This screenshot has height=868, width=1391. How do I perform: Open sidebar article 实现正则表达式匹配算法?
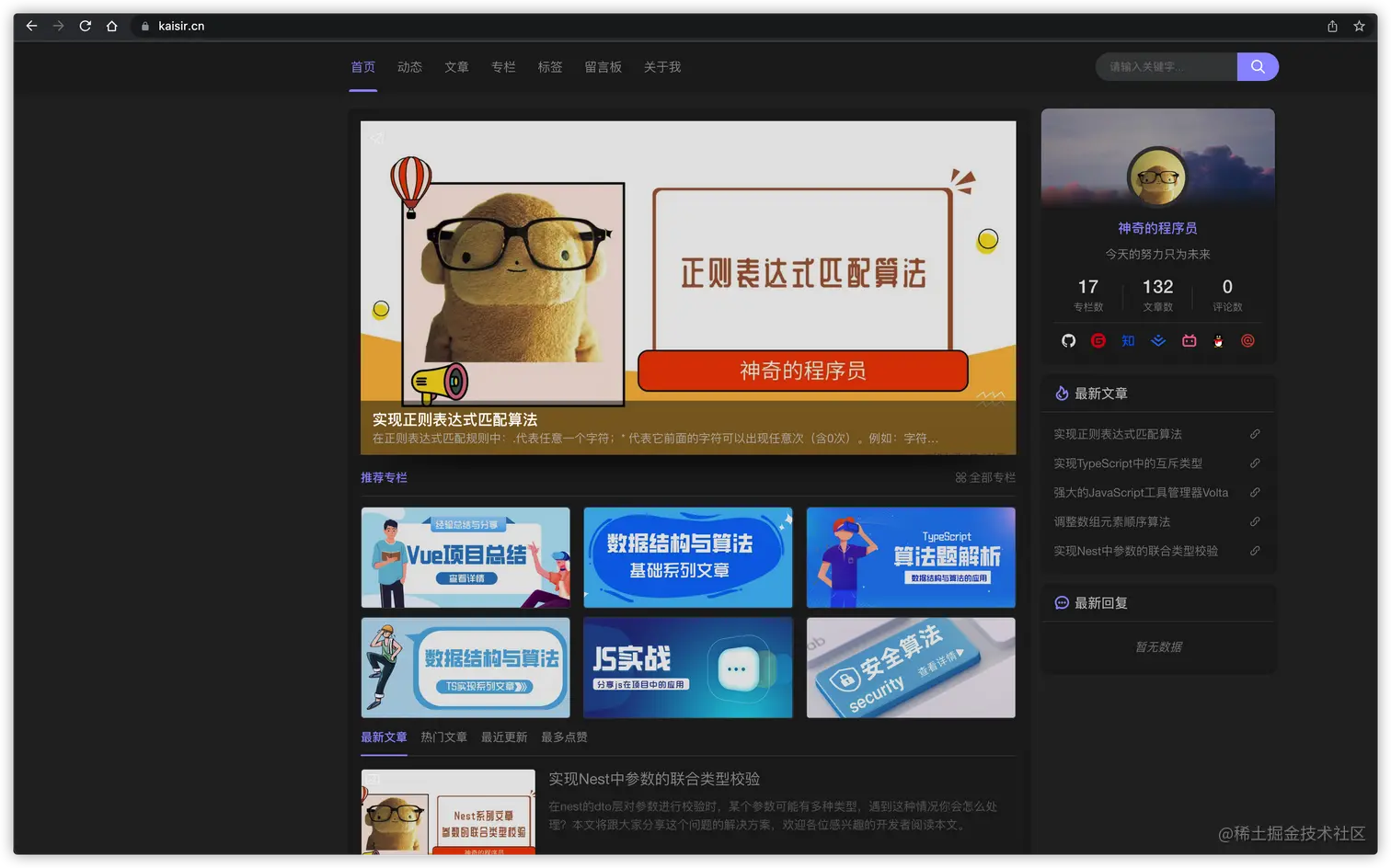tap(1118, 434)
